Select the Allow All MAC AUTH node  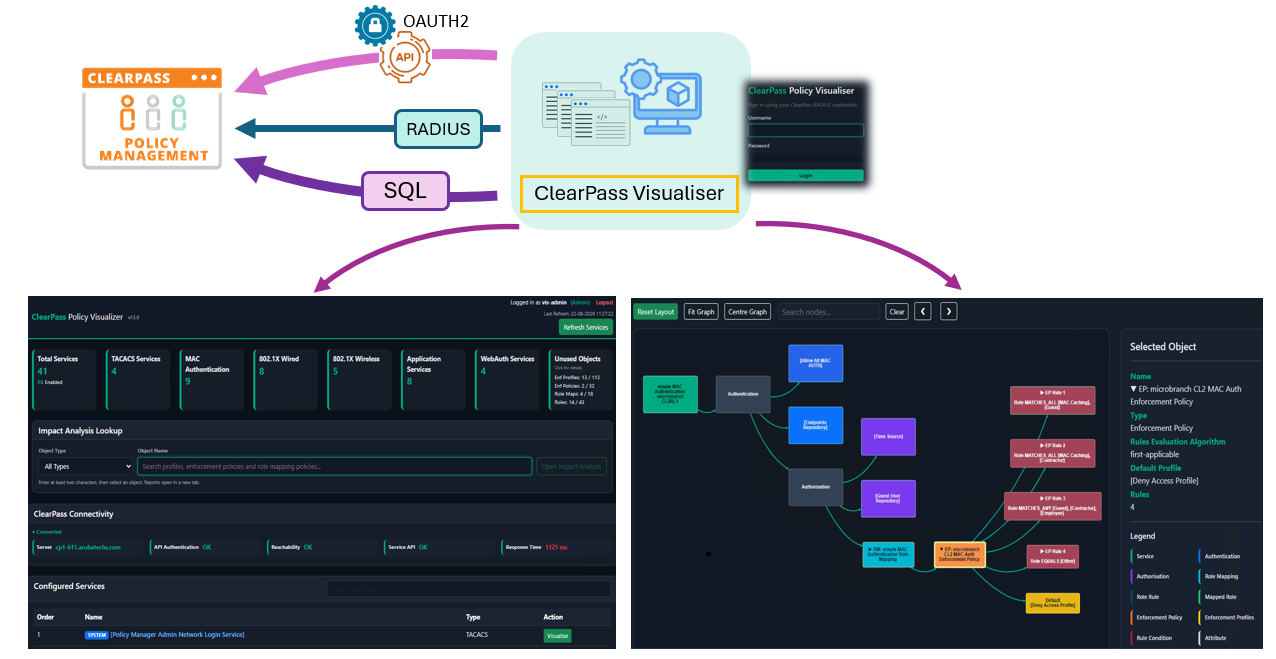coord(815,363)
